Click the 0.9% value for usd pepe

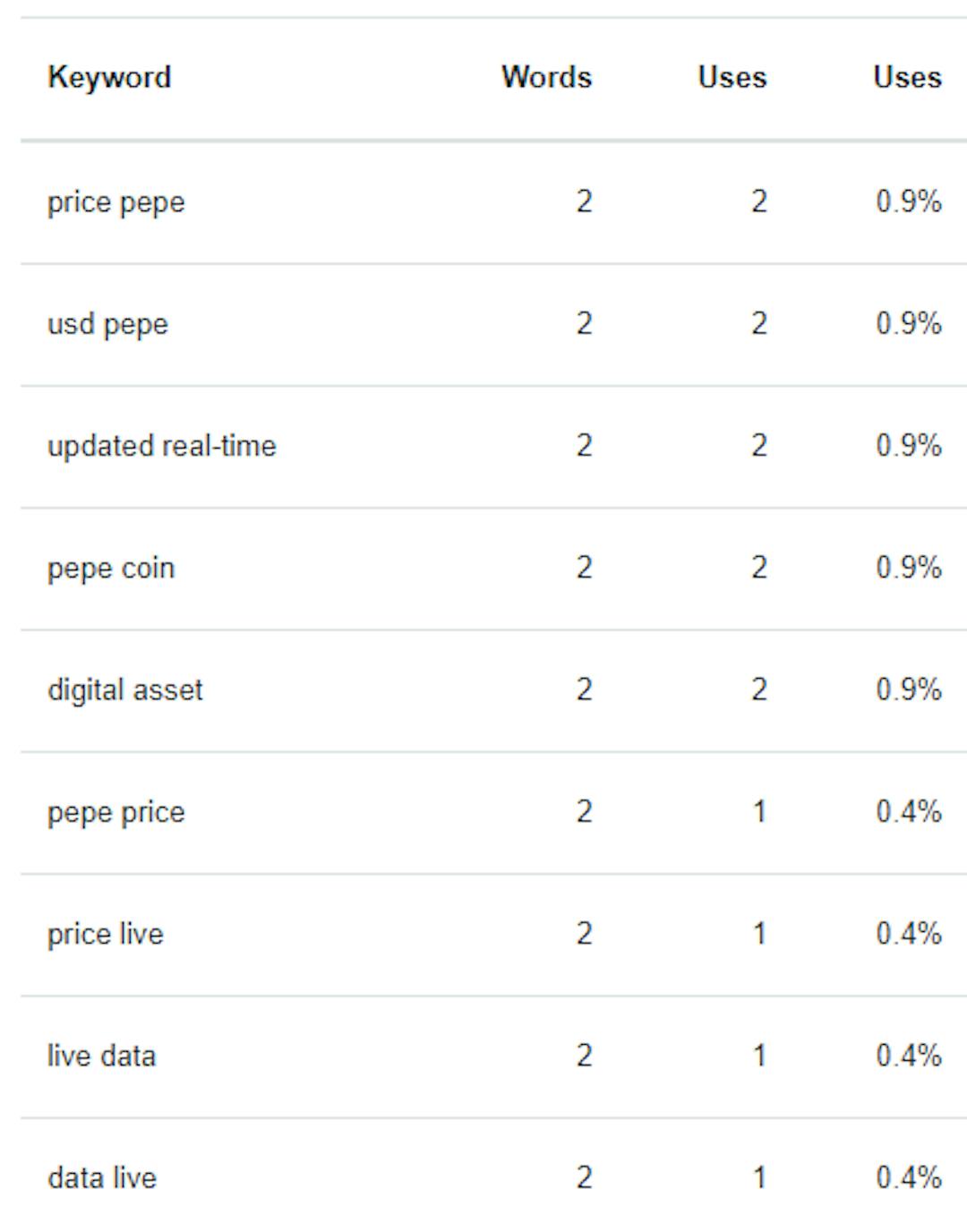pyautogui.click(x=909, y=323)
